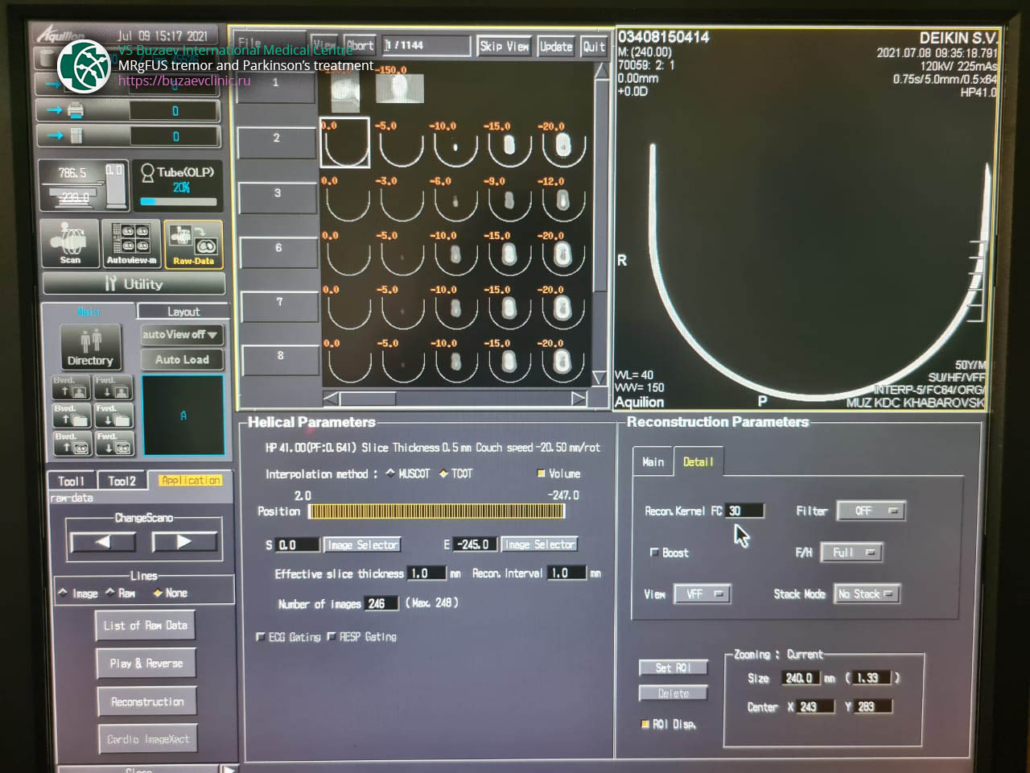The width and height of the screenshot is (1030, 773).
Task: Open the patient Directory icon
Action: click(90, 346)
